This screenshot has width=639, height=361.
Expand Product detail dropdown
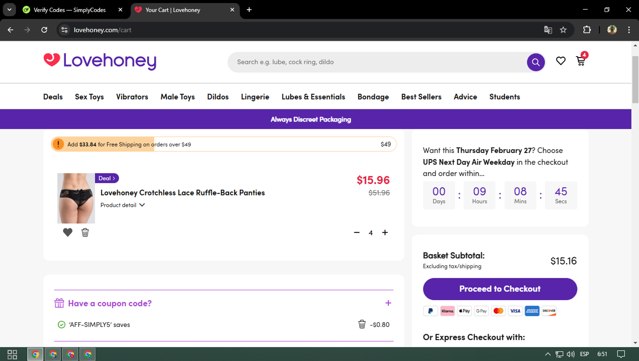[x=122, y=205]
